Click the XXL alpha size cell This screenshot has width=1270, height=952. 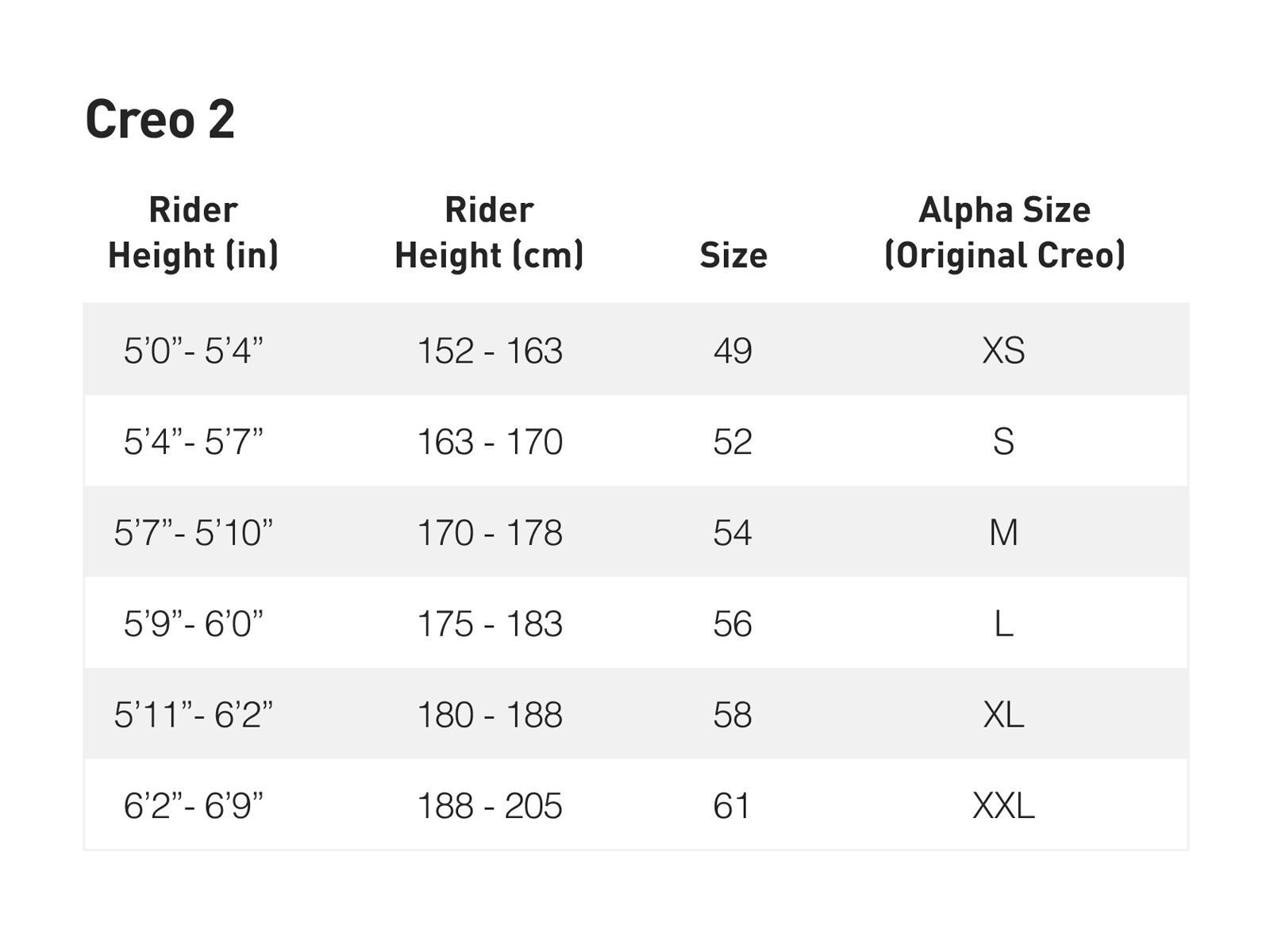tap(1003, 806)
